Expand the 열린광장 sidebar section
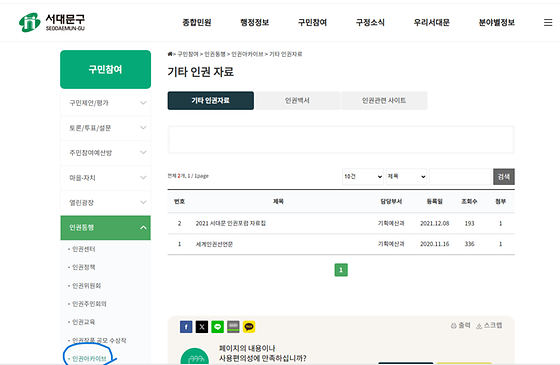This screenshot has width=560, height=365. pos(105,202)
